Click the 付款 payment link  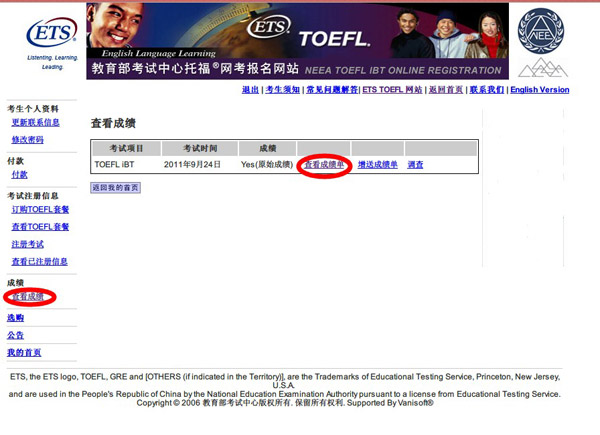(x=19, y=175)
